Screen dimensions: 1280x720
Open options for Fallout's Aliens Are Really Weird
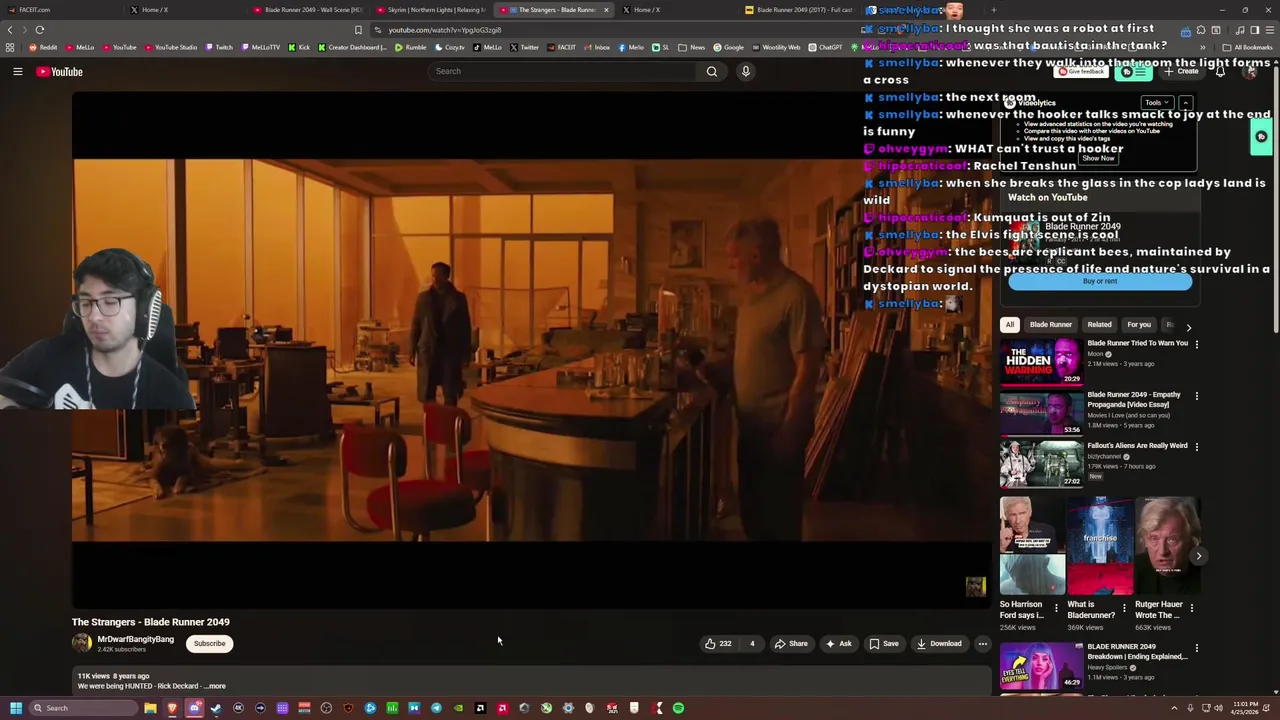coord(1196,446)
